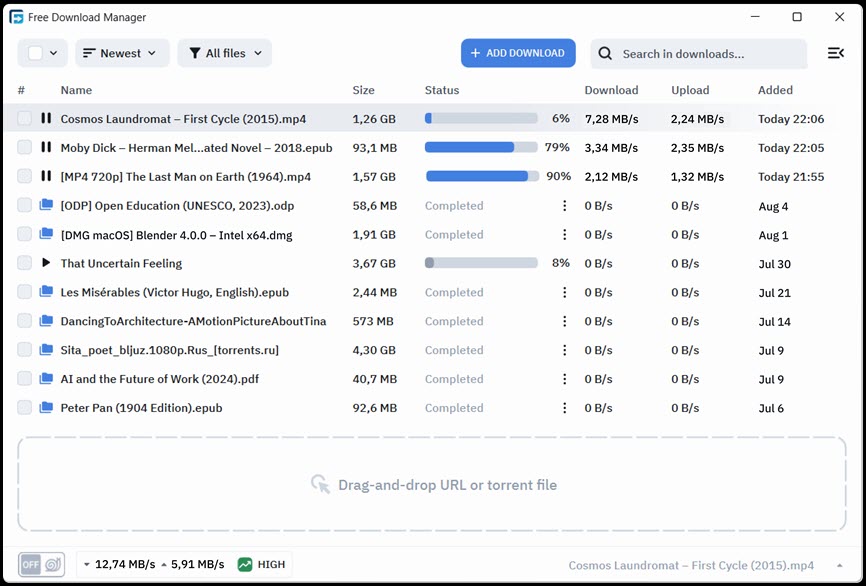Screen dimensions: 866x586
Task: Select That Uncertain Feeling checkbox
Action: (x=24, y=263)
